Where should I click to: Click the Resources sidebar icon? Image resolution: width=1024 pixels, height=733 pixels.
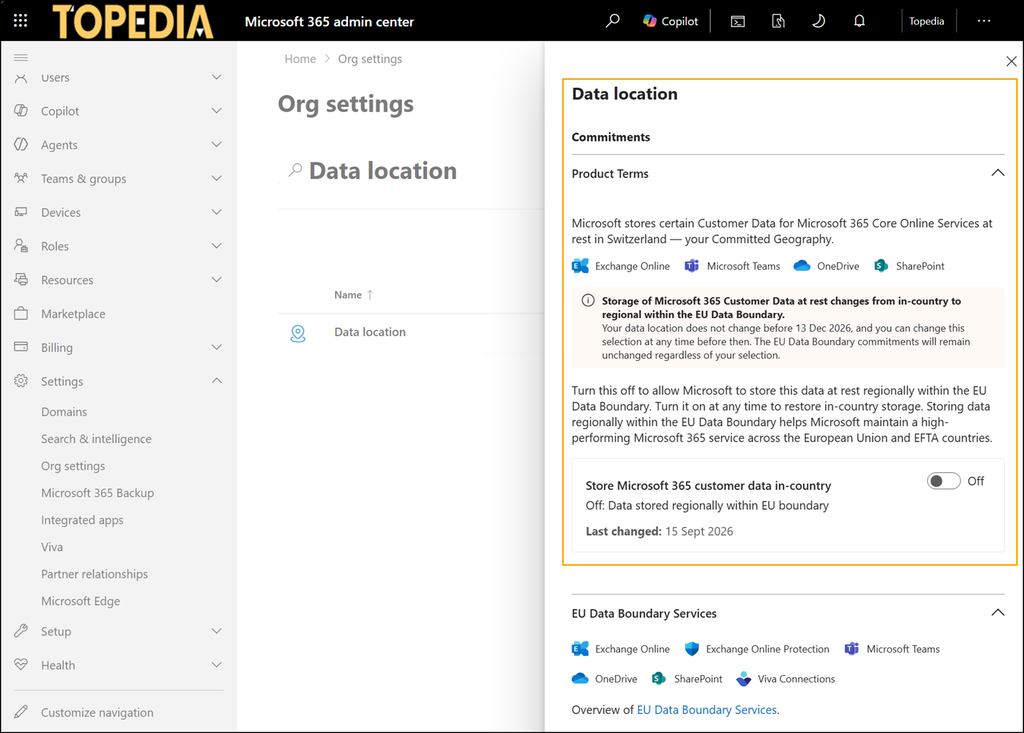[x=21, y=280]
